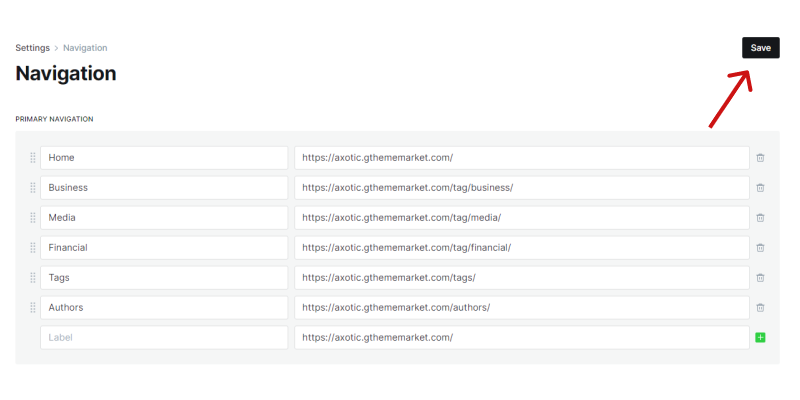The height and width of the screenshot is (400, 800).
Task: Click the Authors URL input field
Action: pos(521,308)
